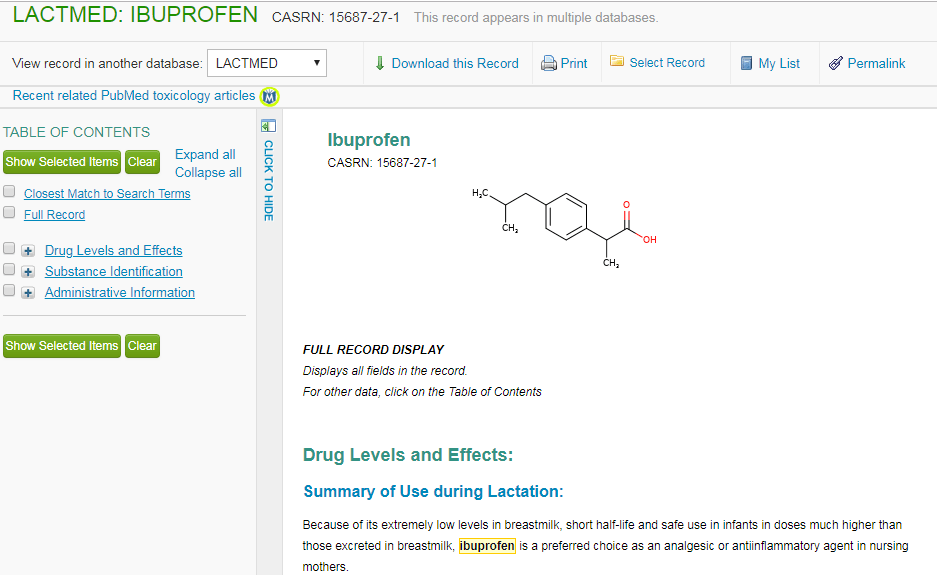Viewport: 937px width, 575px height.
Task: Check the Closest Match to Search Terms checkbox
Action: pyautogui.click(x=9, y=191)
